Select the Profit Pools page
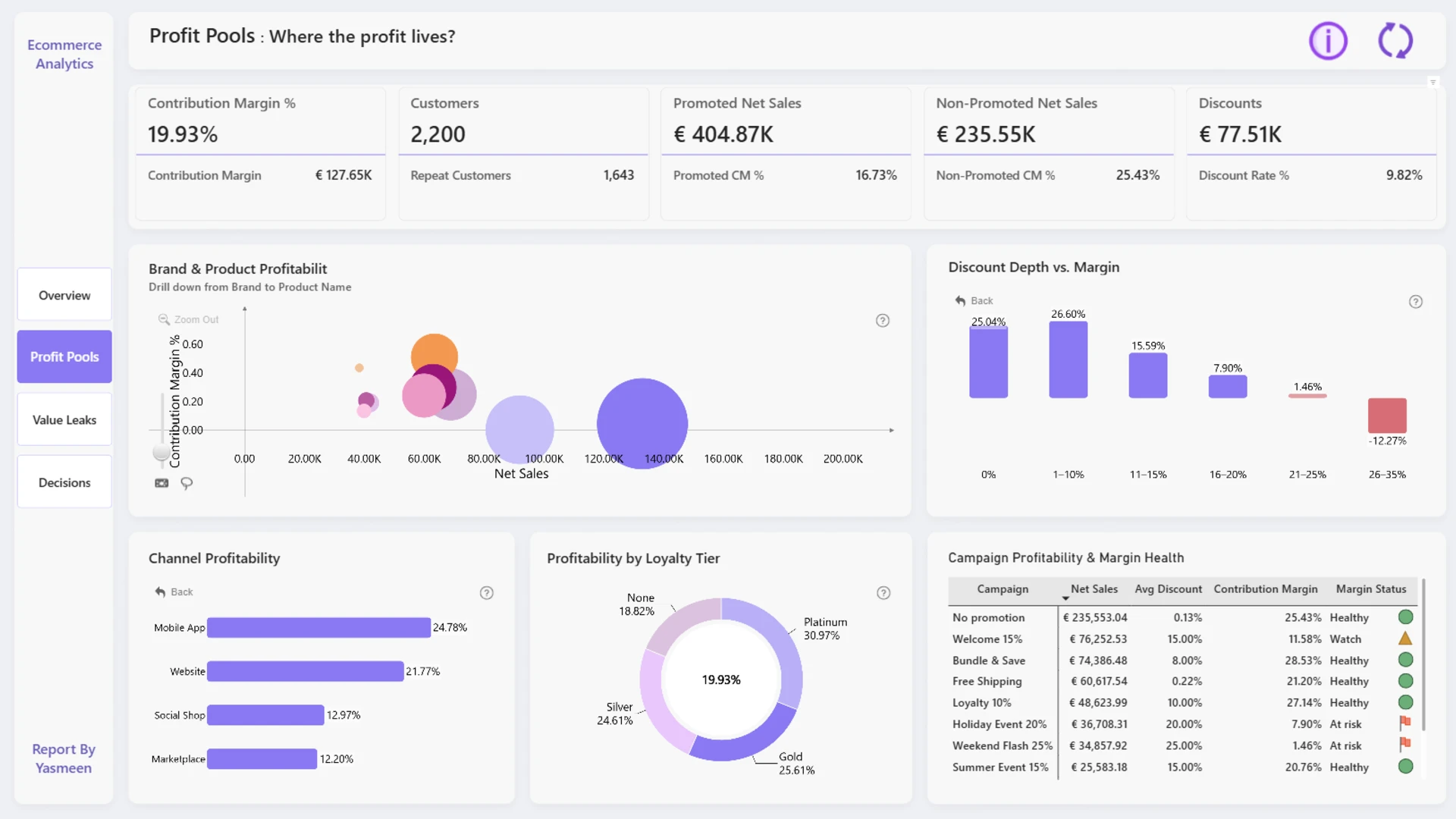 (64, 356)
